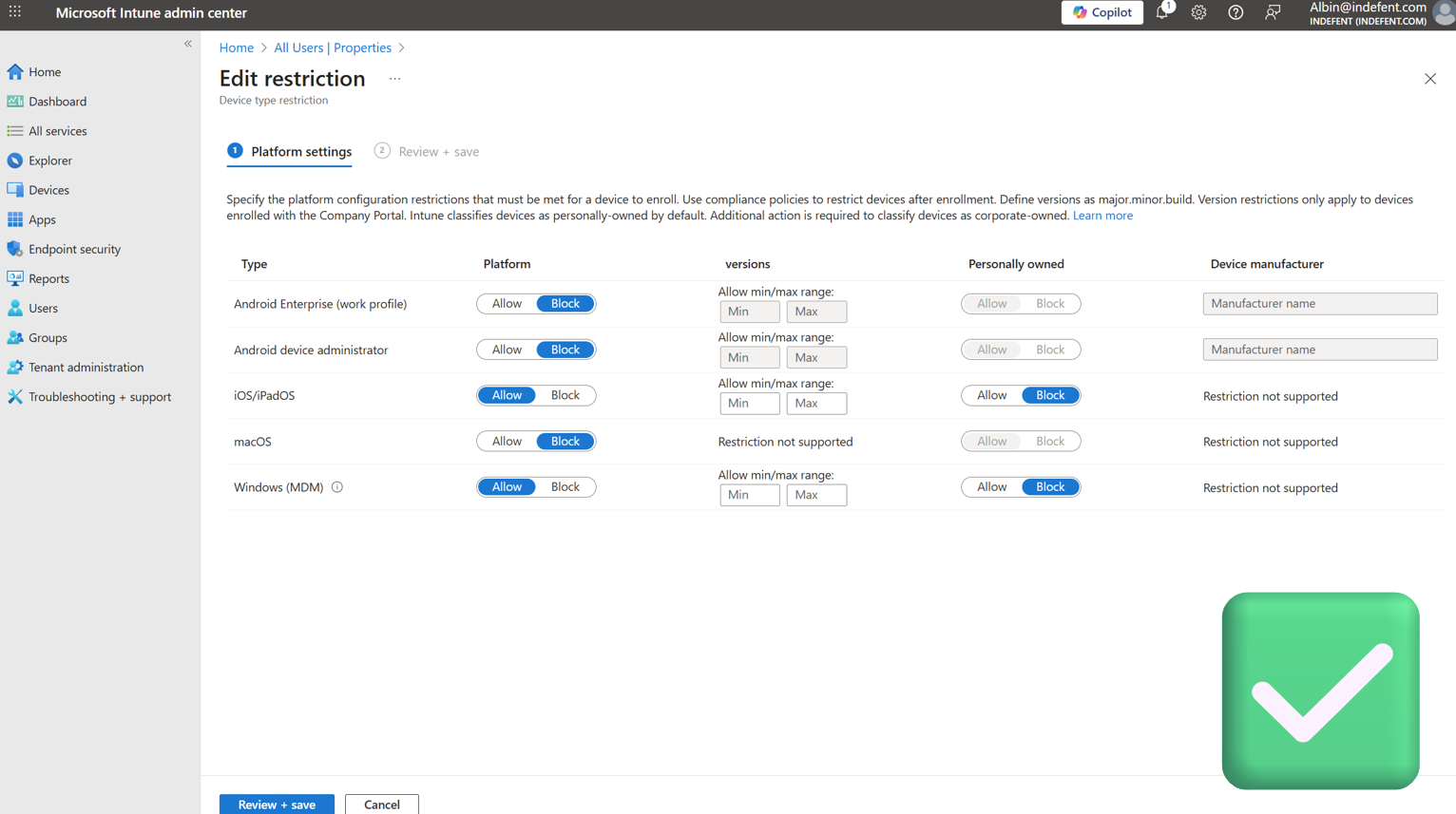Open the app launcher waffle icon
This screenshot has height=814, width=1456.
tap(15, 12)
